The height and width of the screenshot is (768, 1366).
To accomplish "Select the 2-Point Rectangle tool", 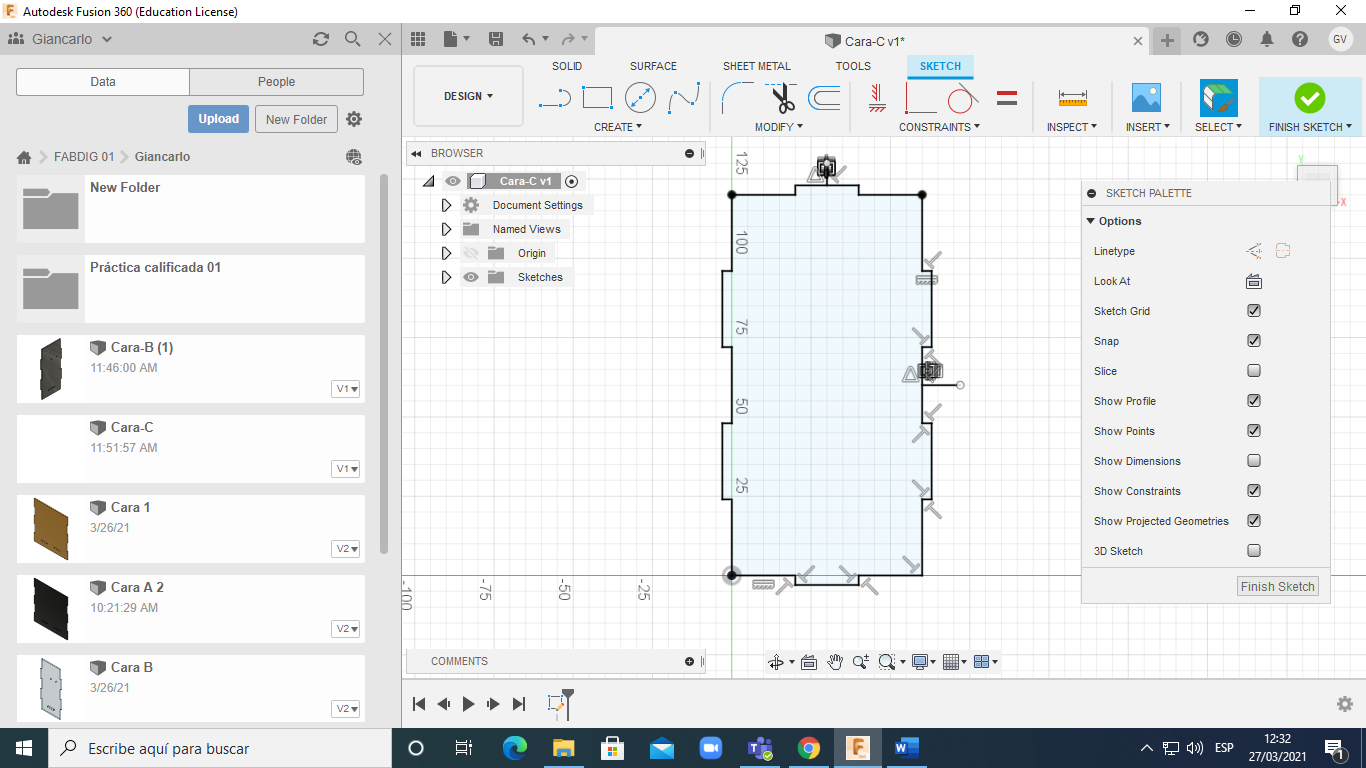I will (x=597, y=98).
